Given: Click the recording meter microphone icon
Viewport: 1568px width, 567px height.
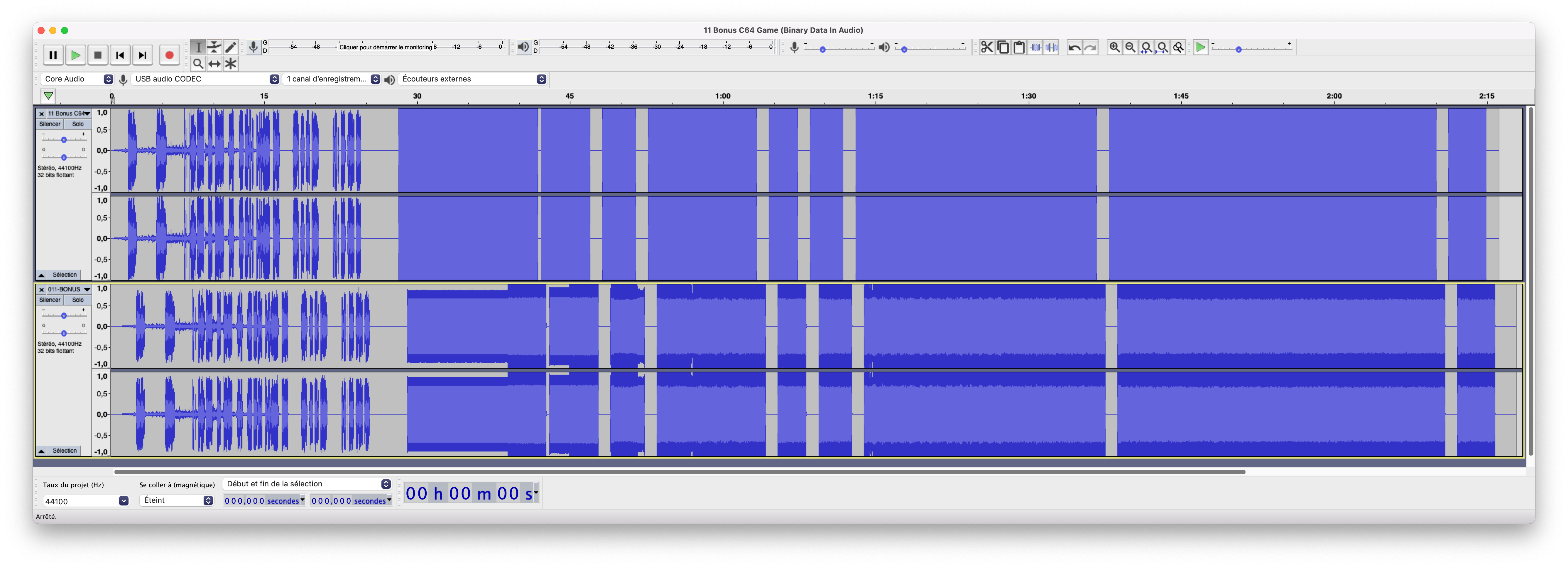Looking at the screenshot, I should pos(253,47).
